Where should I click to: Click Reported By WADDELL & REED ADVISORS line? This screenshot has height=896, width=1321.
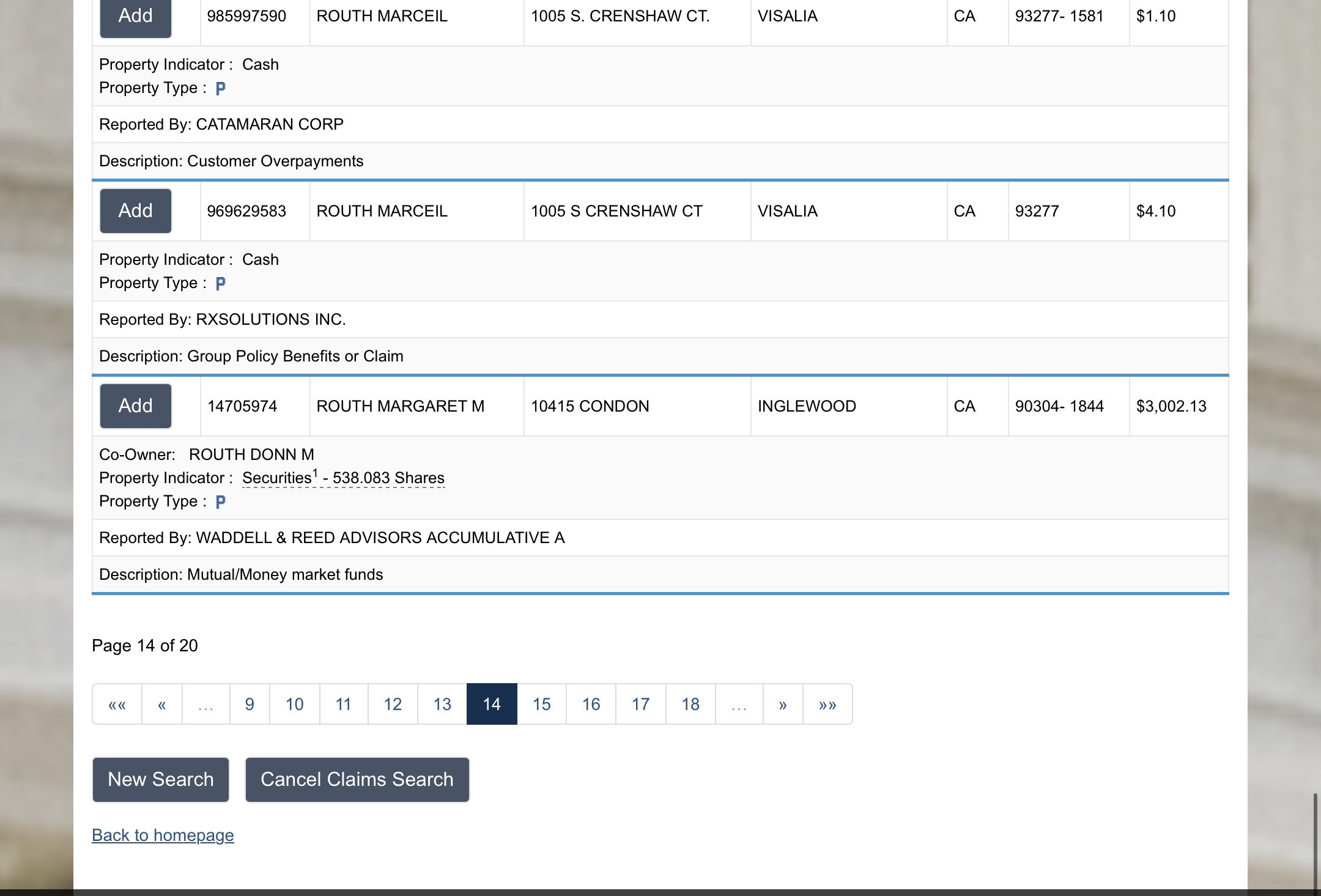tap(660, 538)
